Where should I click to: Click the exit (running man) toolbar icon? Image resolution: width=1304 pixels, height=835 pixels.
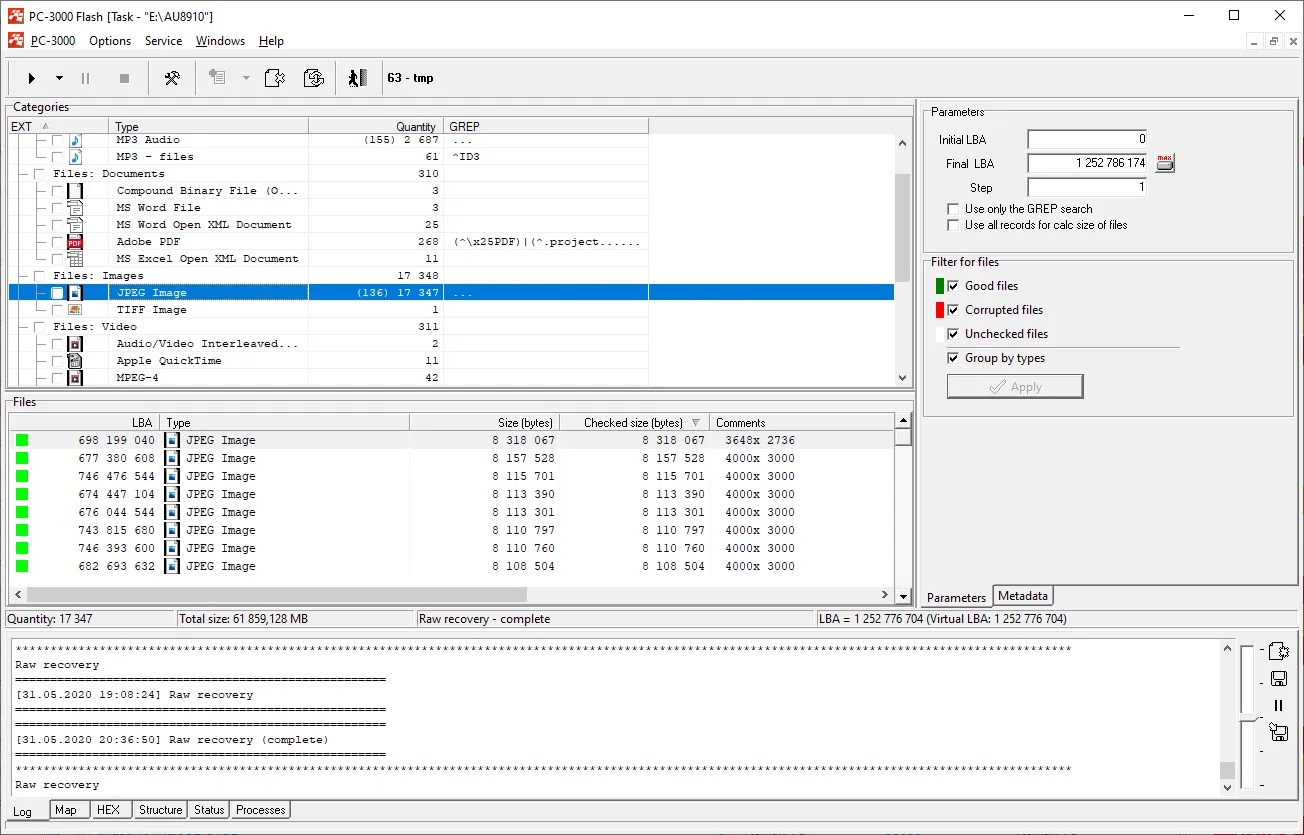(357, 78)
